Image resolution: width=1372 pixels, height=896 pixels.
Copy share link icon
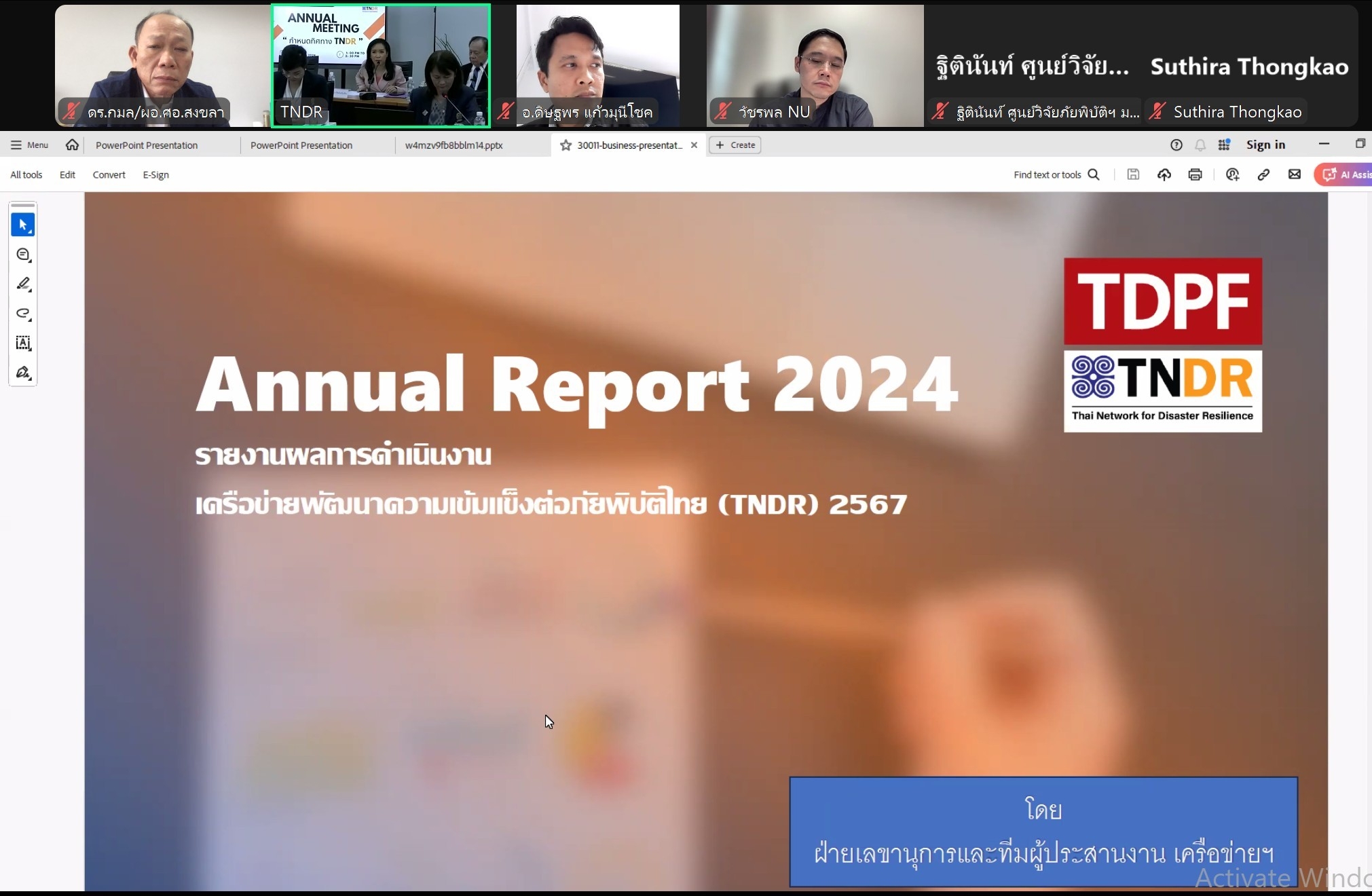[1263, 174]
